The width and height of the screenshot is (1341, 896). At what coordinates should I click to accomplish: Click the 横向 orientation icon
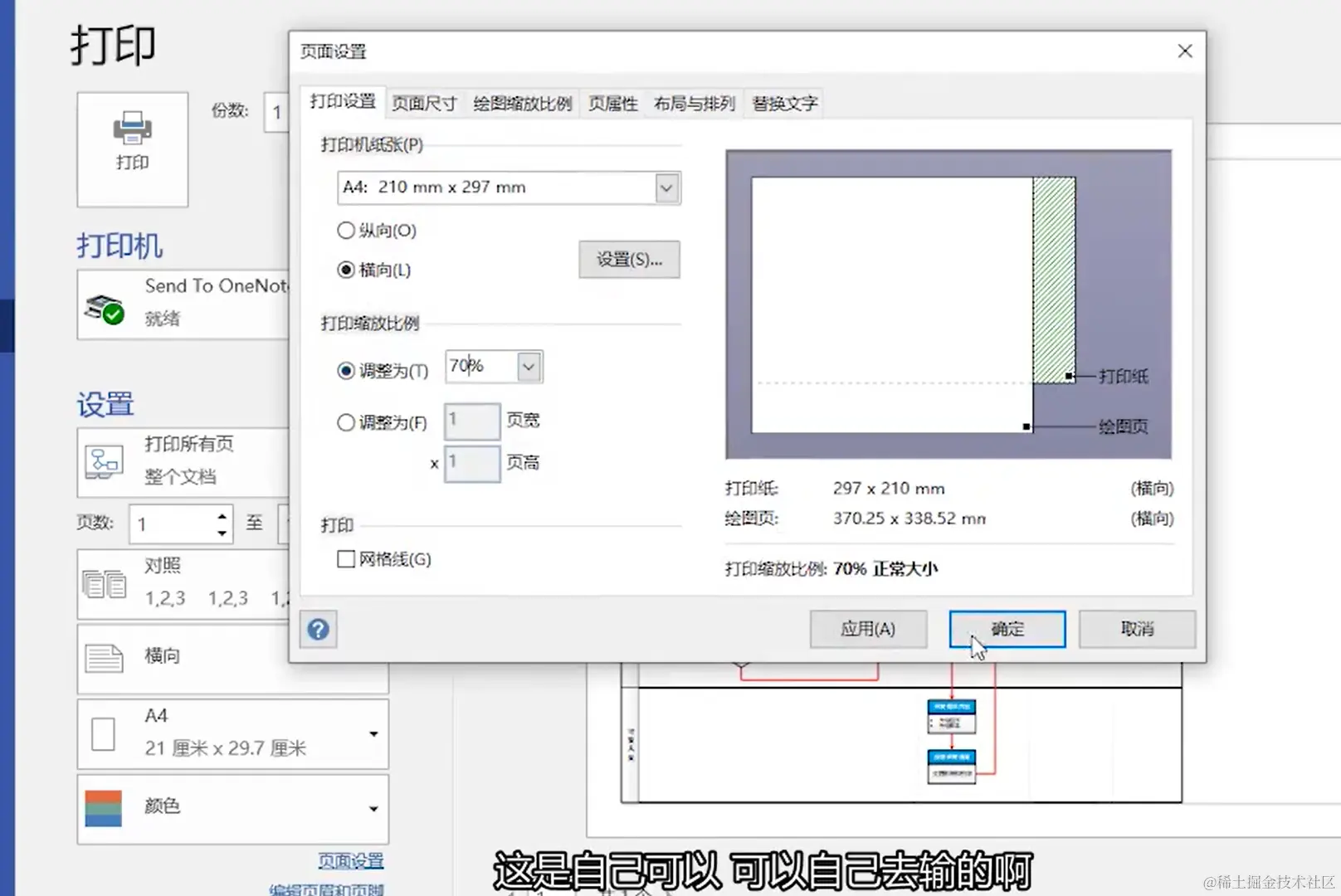point(104,658)
